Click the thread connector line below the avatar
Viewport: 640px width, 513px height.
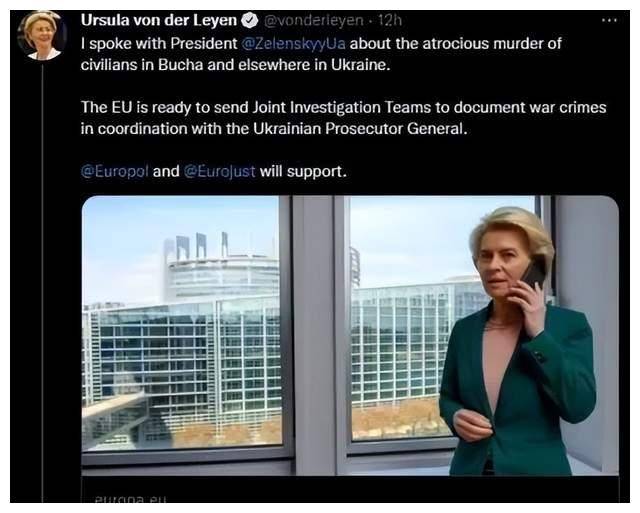point(42,282)
